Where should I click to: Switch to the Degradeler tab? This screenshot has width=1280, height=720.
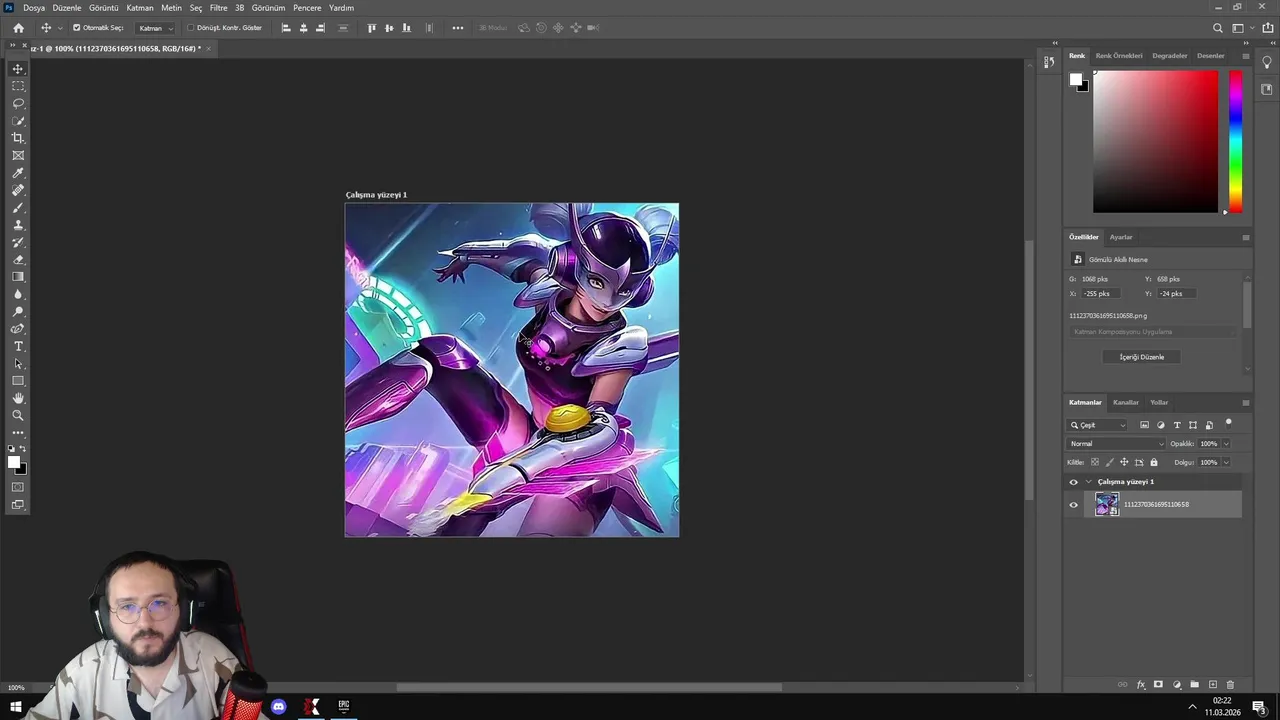pyautogui.click(x=1170, y=56)
